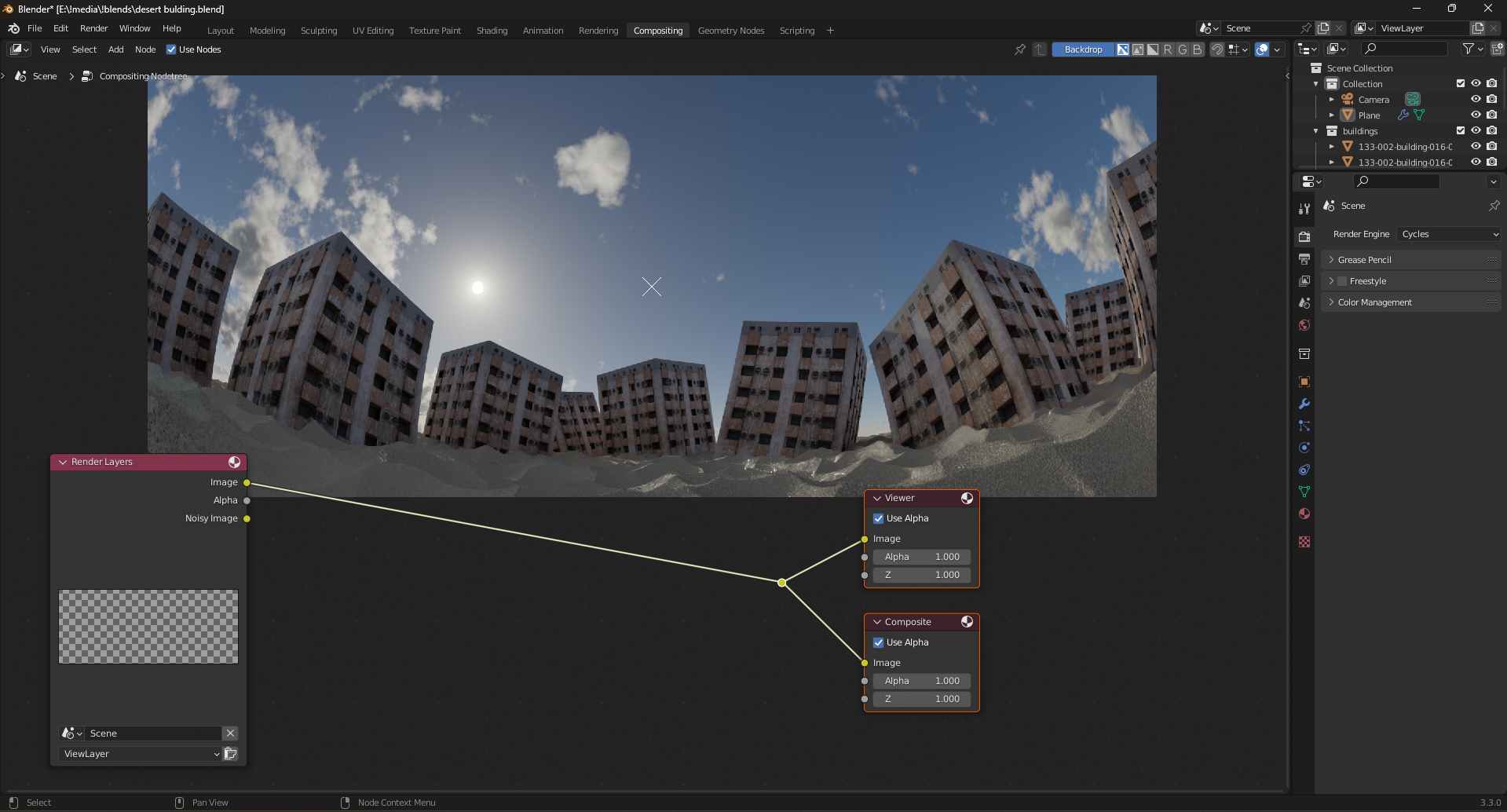The width and height of the screenshot is (1507, 812).
Task: Click the green object data icon for Plane
Action: click(x=1418, y=115)
